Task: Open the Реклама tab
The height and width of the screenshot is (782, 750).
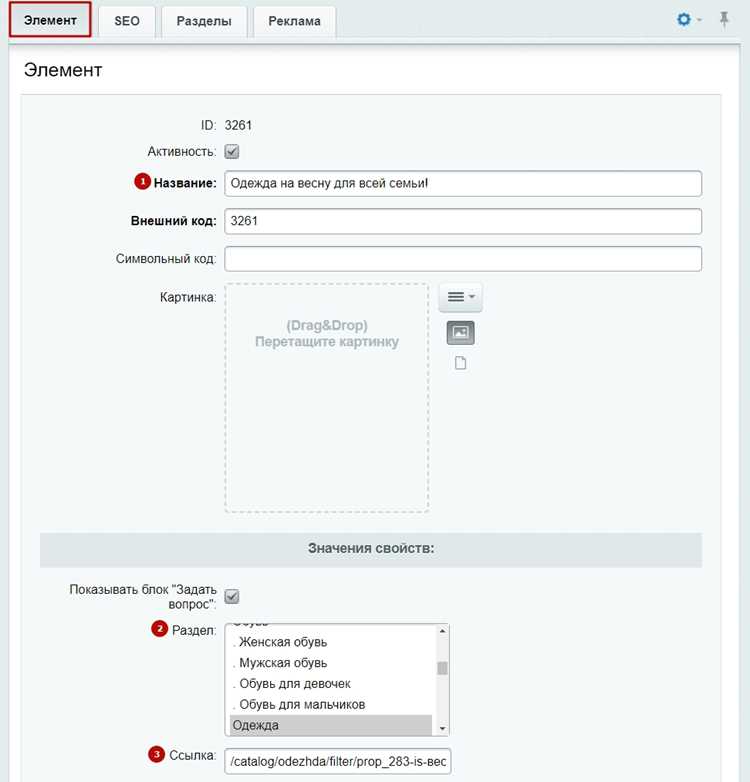Action: (x=294, y=21)
